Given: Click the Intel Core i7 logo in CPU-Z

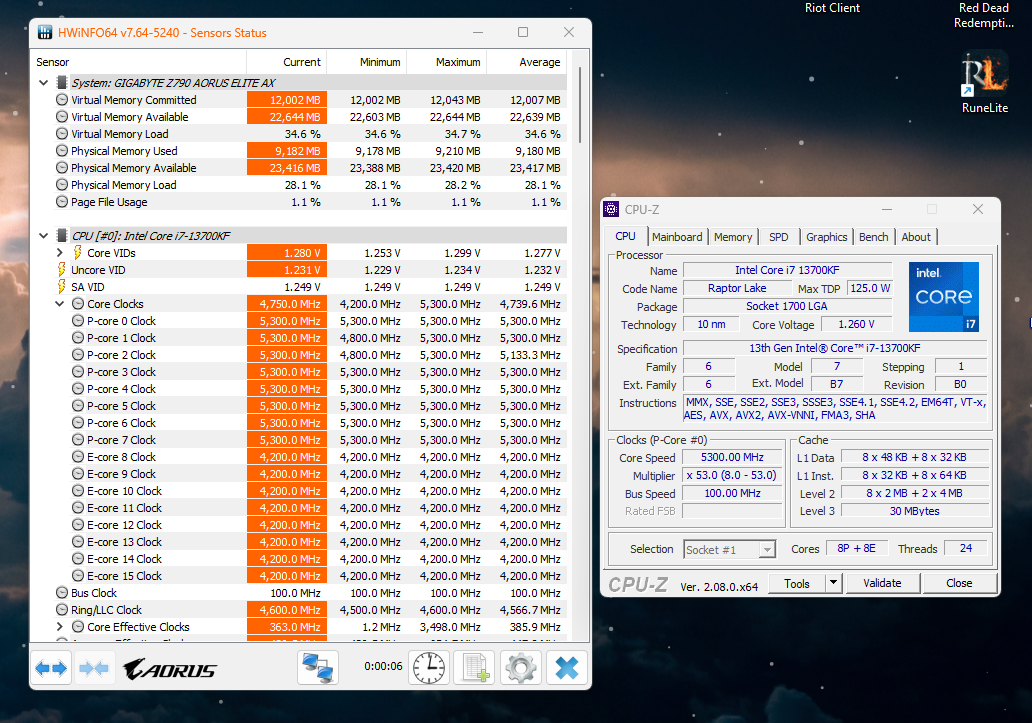Looking at the screenshot, I should [x=944, y=297].
